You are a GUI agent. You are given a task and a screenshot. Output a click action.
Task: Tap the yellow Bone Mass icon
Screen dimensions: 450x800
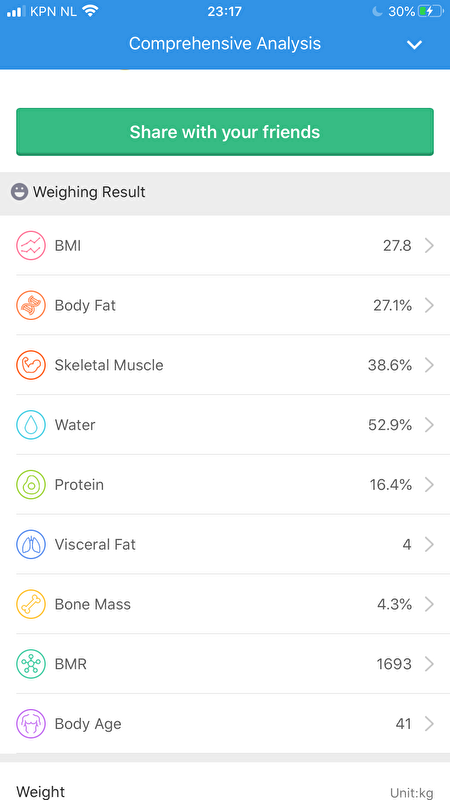(31, 604)
